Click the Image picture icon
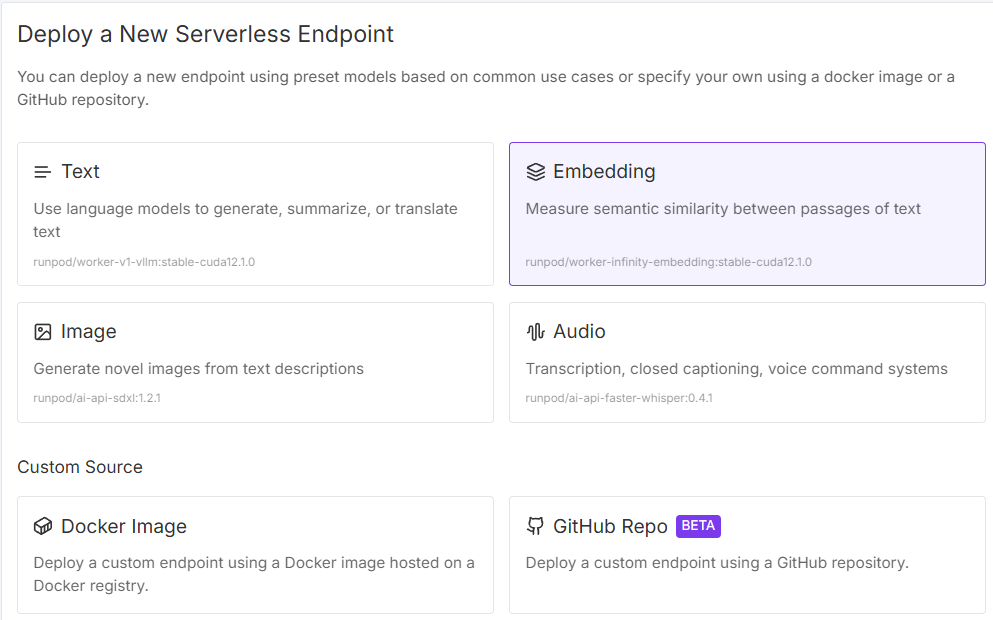Image resolution: width=993 pixels, height=620 pixels. [x=42, y=332]
